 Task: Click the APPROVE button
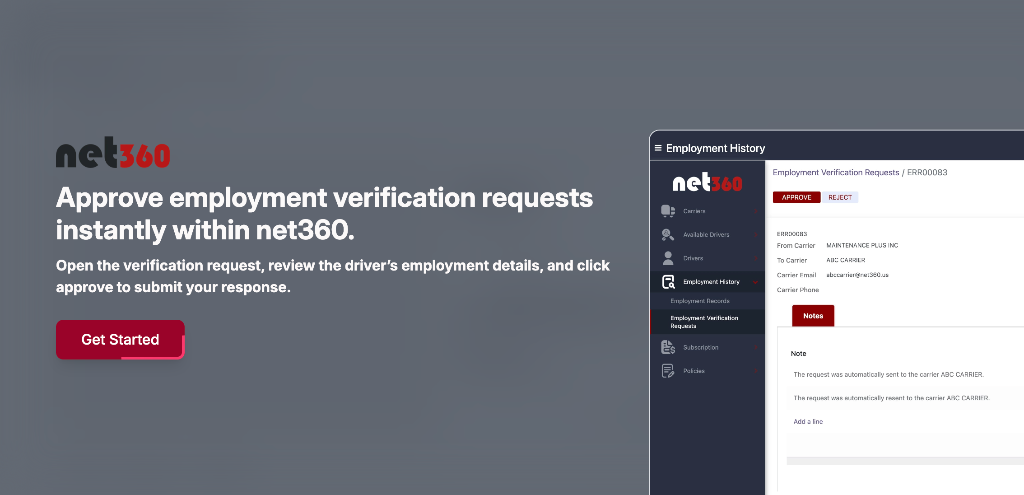tap(796, 197)
